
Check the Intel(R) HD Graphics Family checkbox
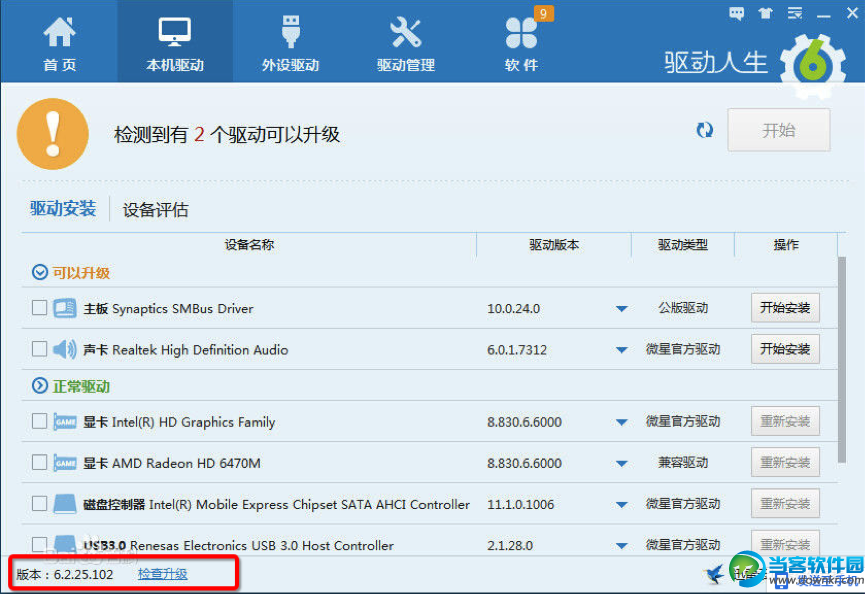pyautogui.click(x=39, y=421)
